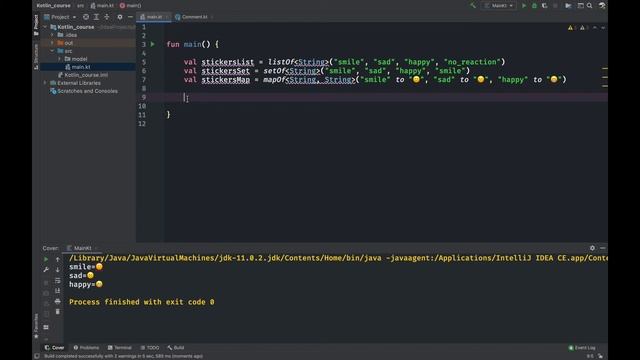Viewport: 640px width, 360px height.
Task: Open the Favorites tool window stripe button
Action: 36,326
